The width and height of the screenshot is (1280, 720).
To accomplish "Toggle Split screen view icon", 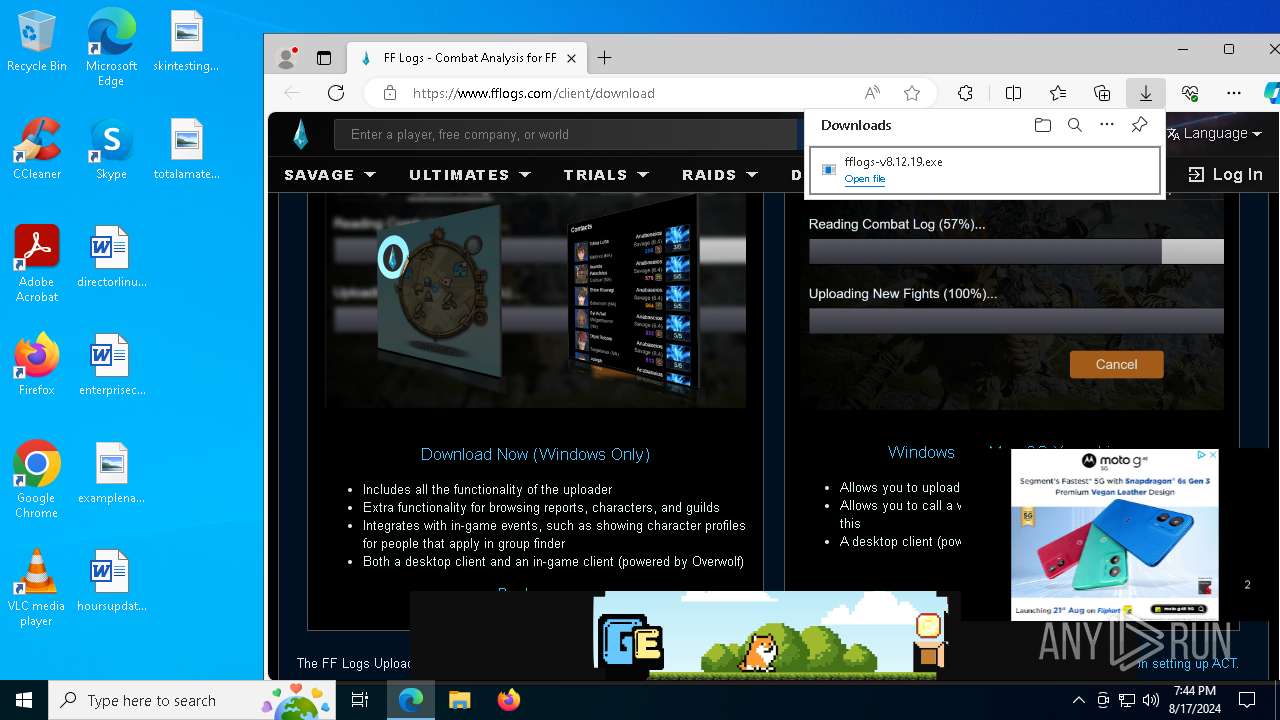I will [x=1013, y=93].
